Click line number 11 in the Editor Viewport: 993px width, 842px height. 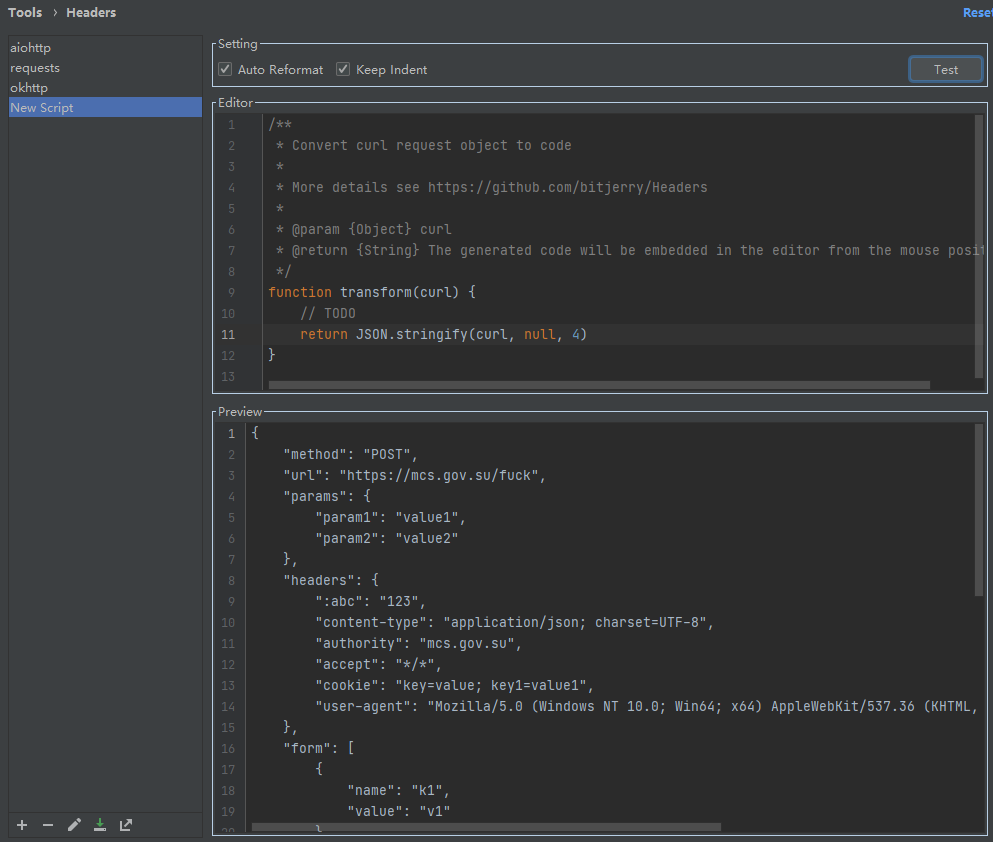click(x=228, y=333)
